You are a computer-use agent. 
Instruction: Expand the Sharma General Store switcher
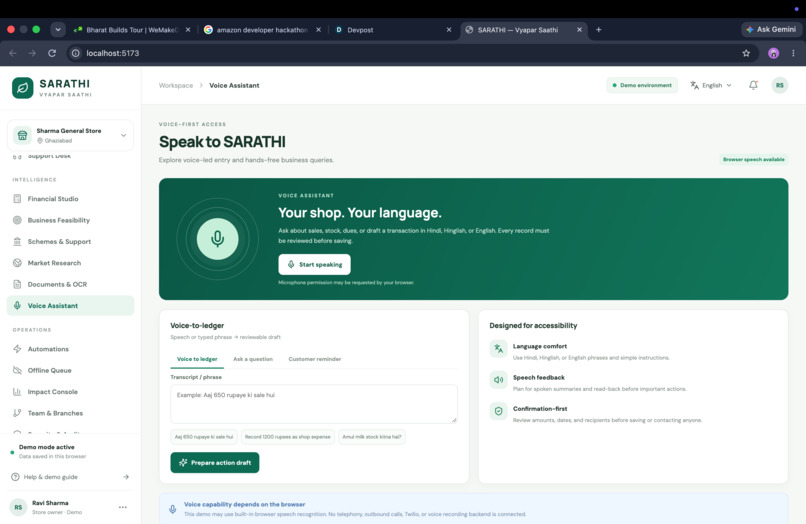coord(123,135)
